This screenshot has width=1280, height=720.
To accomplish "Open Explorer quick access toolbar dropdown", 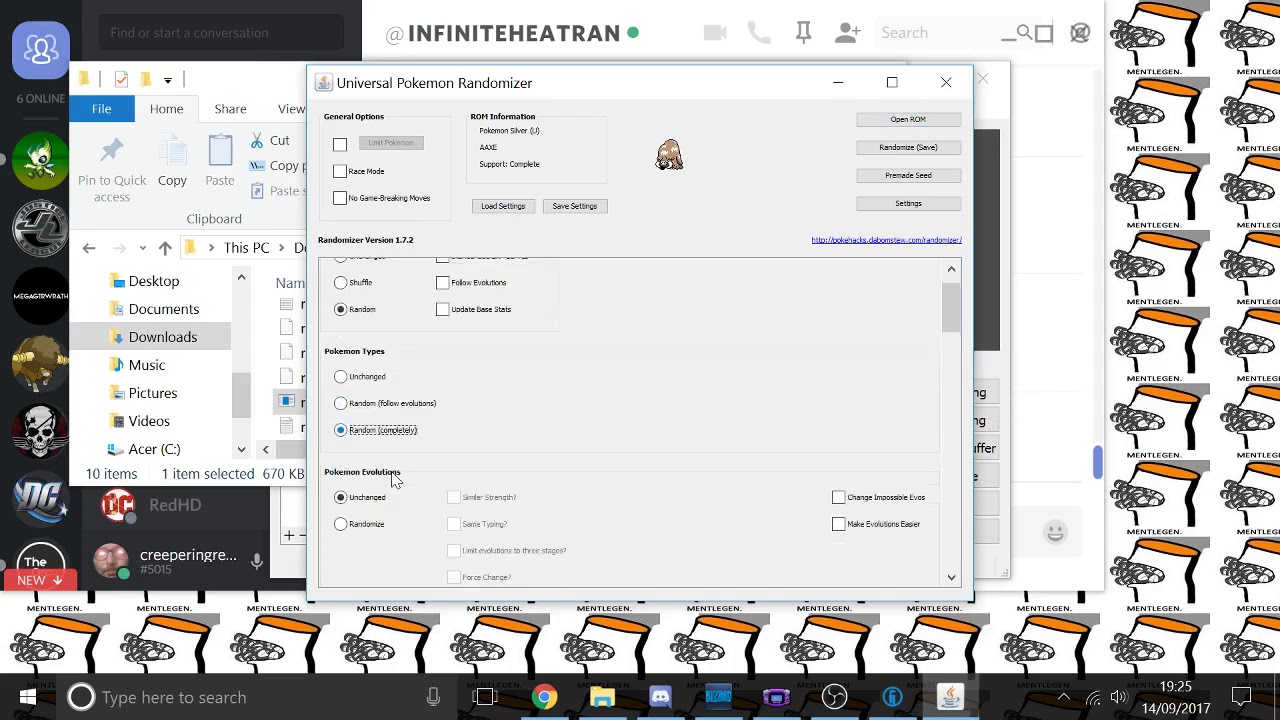I will click(168, 80).
